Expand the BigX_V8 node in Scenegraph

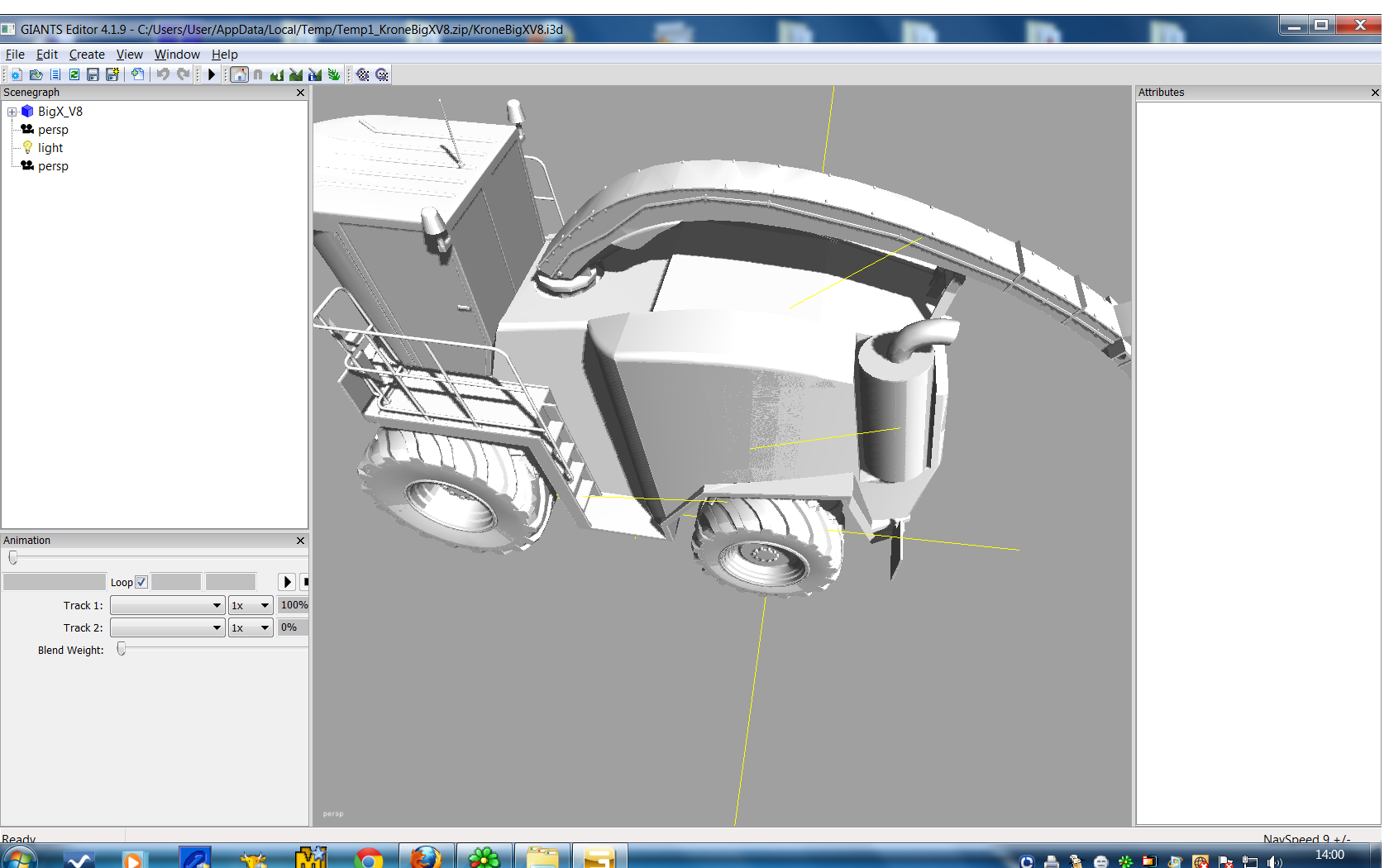12,112
